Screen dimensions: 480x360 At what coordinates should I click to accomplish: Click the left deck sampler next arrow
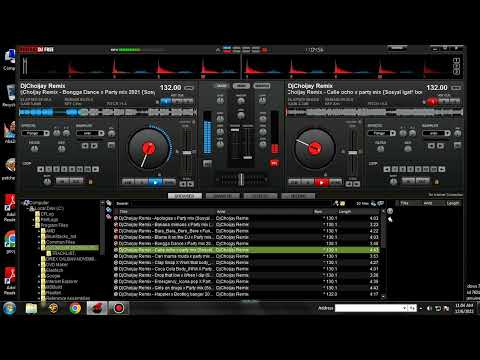point(94,146)
